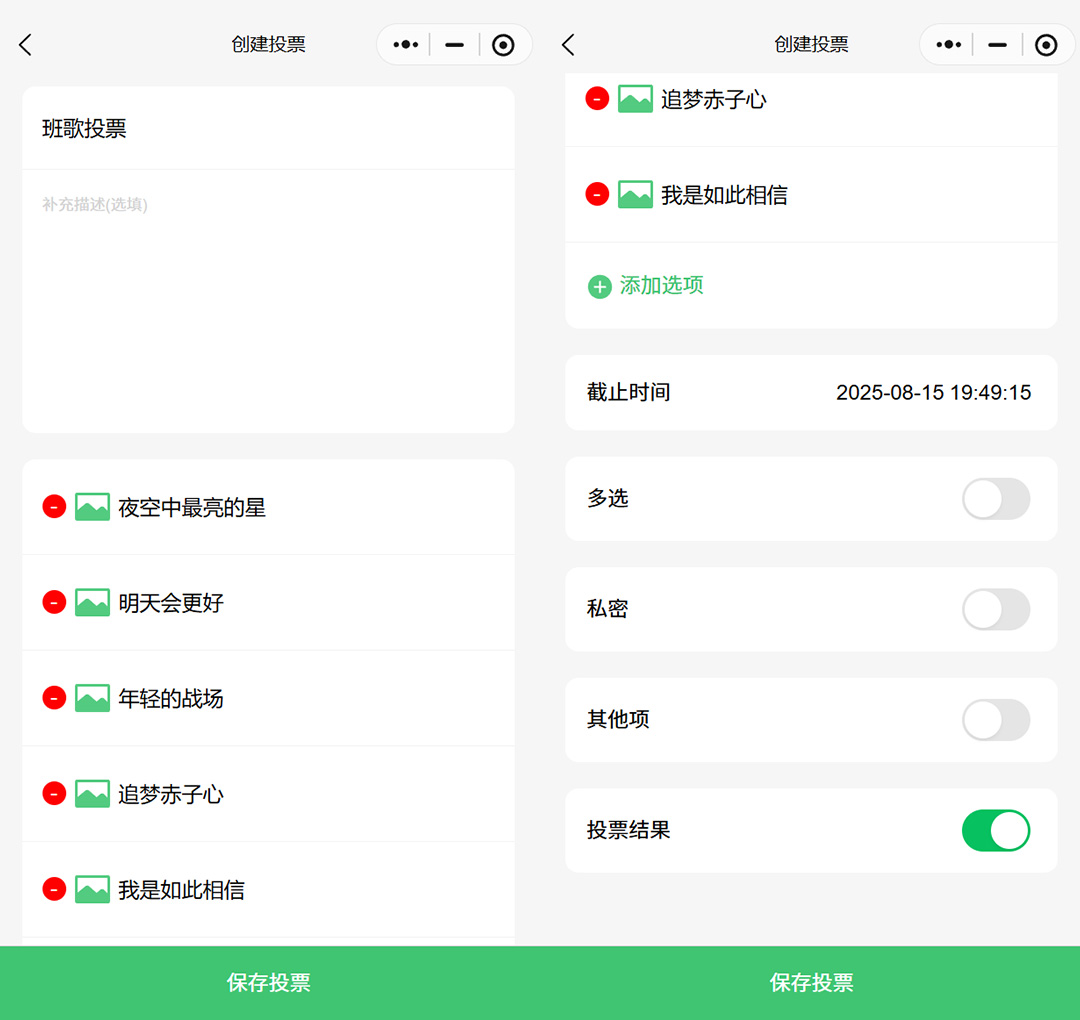Enable the 其他项 switch
1080x1020 pixels.
(x=995, y=720)
